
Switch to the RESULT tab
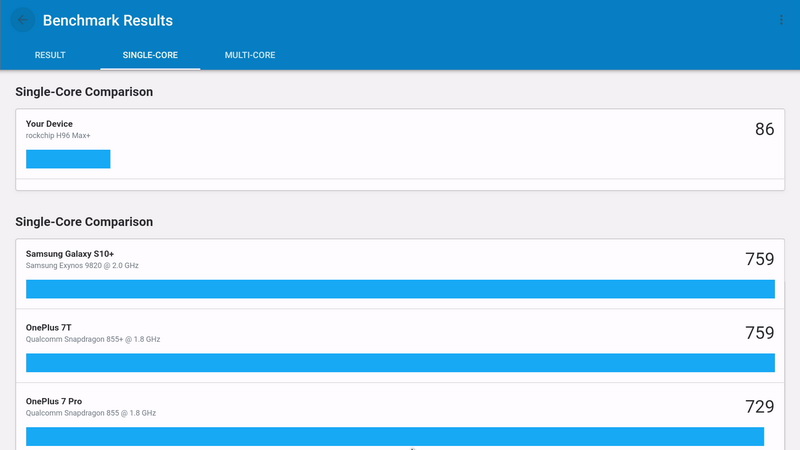point(50,55)
